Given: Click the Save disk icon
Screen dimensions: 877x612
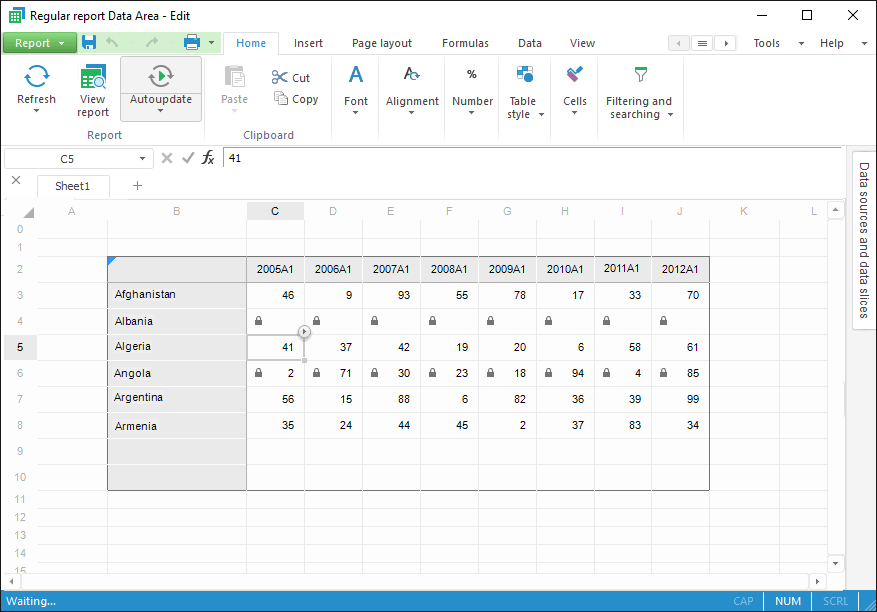Looking at the screenshot, I should 89,42.
